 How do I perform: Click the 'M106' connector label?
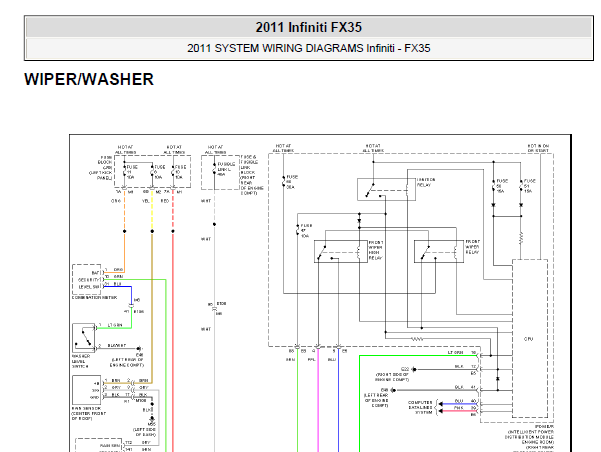tap(141, 401)
